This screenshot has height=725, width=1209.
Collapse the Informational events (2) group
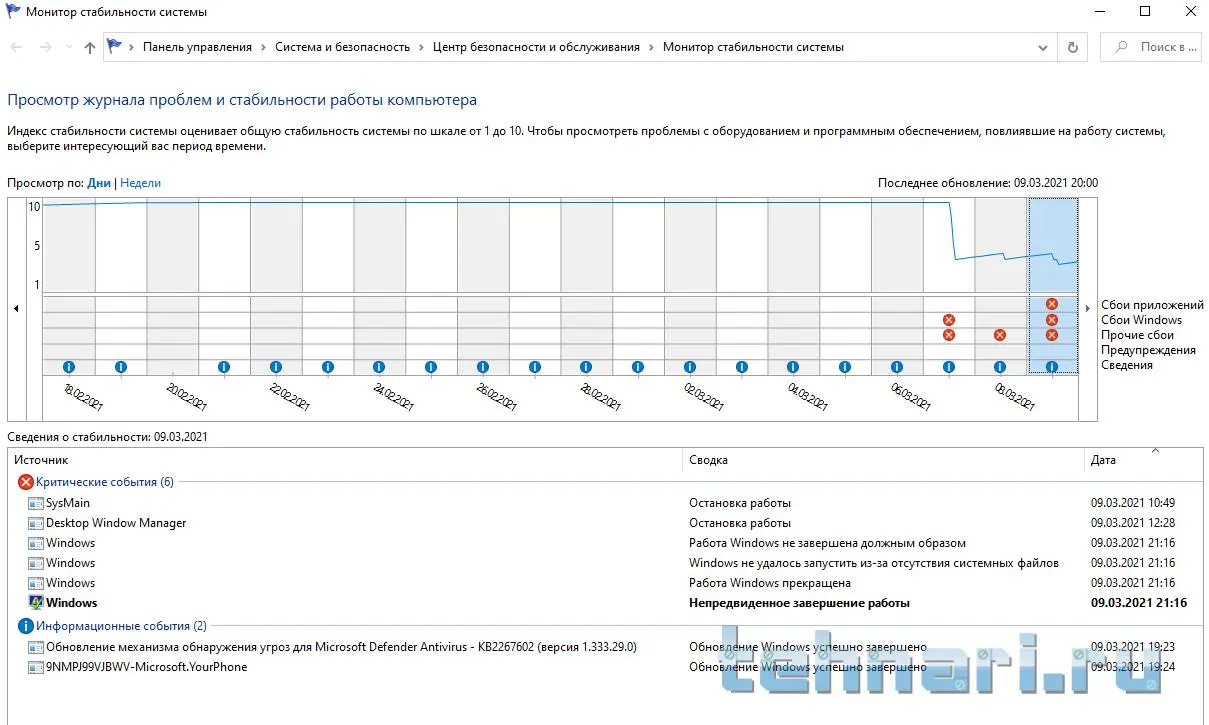26,626
